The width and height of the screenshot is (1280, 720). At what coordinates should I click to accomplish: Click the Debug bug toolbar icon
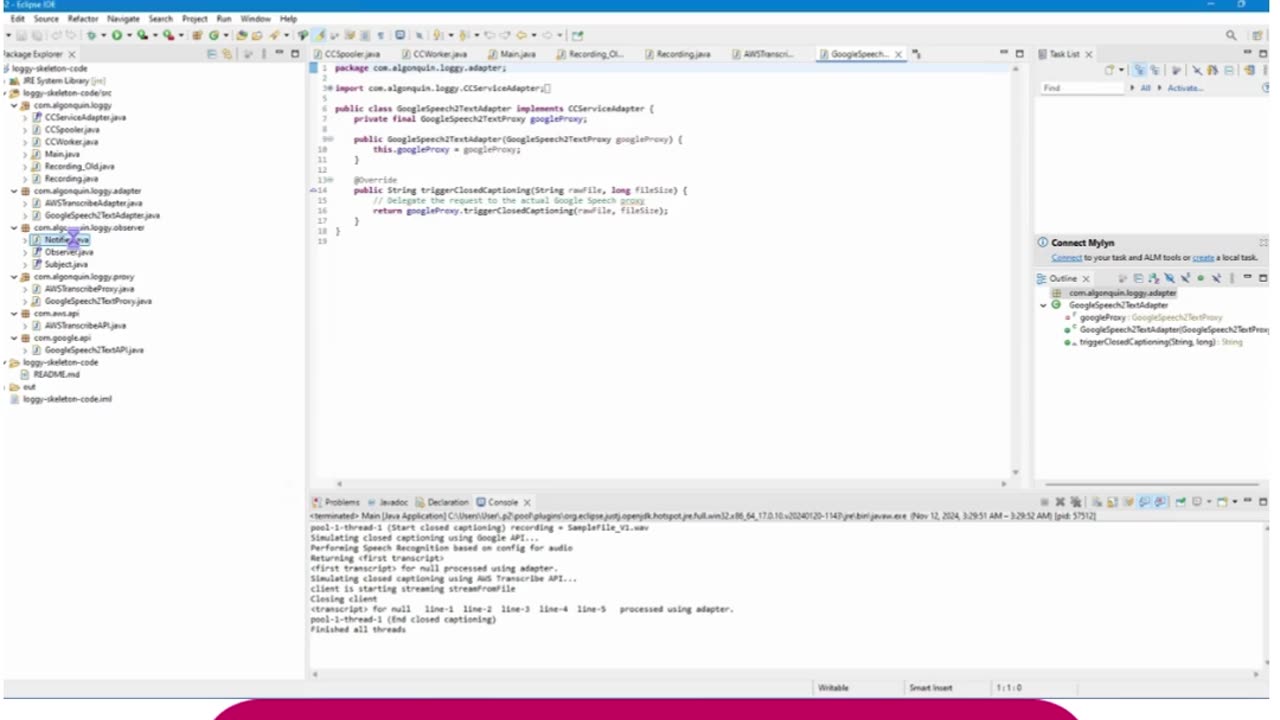(x=91, y=35)
